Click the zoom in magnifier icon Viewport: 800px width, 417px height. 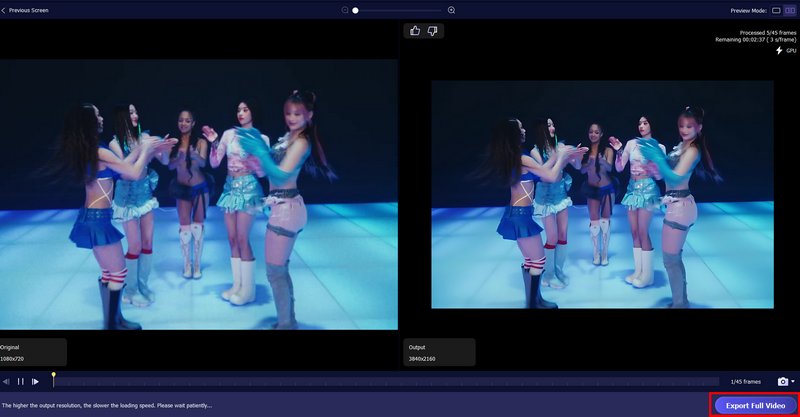click(451, 10)
